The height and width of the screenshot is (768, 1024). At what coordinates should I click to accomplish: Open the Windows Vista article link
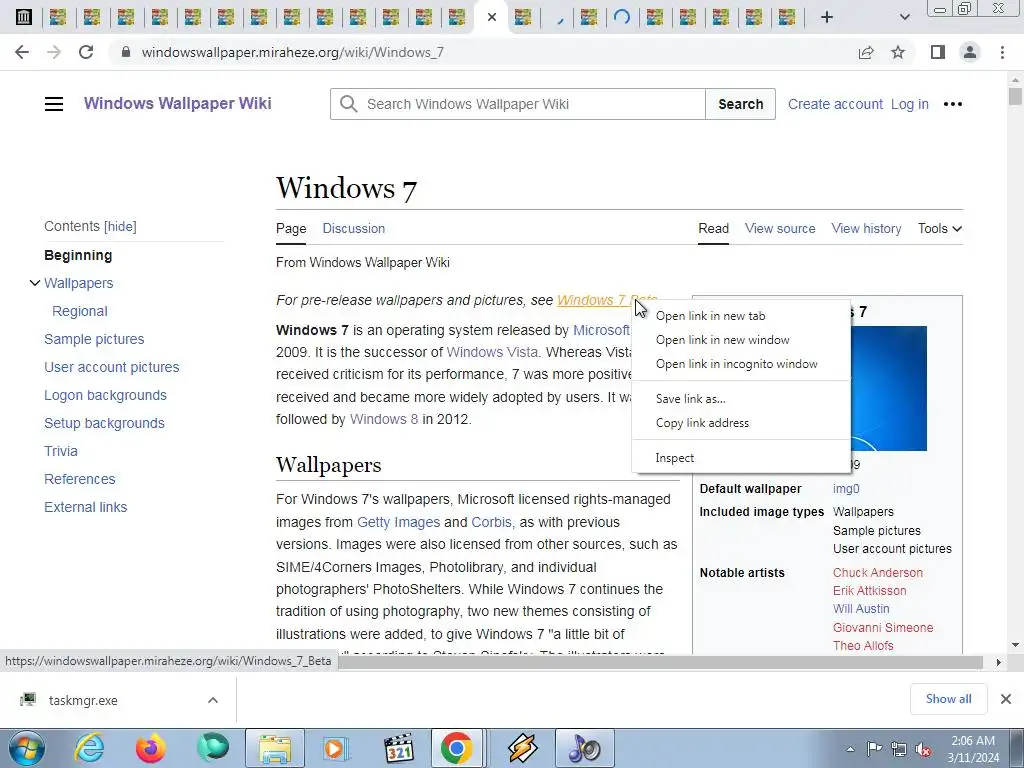492,352
